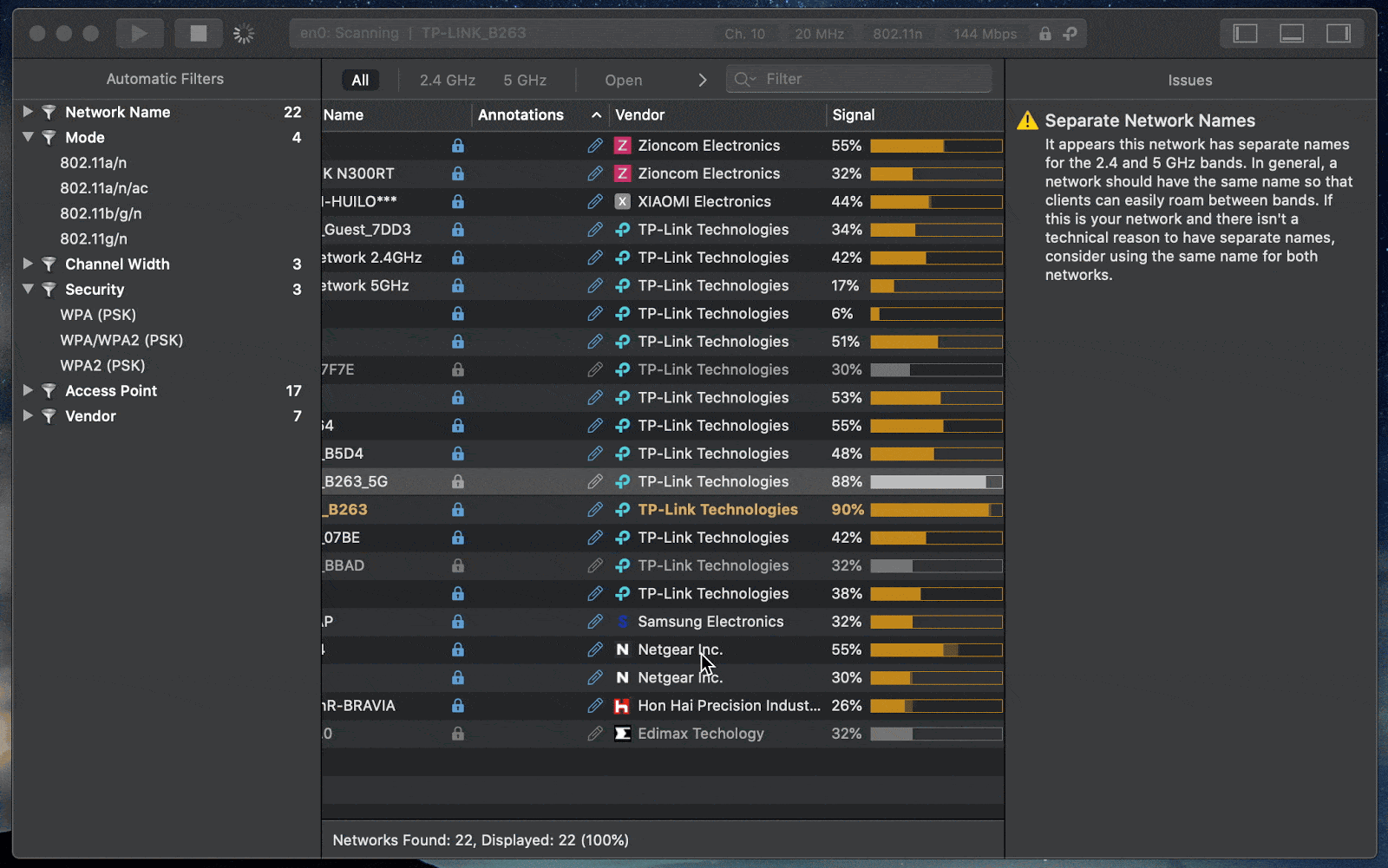The width and height of the screenshot is (1388, 868).
Task: Switch to the All networks tab
Action: pos(360,80)
